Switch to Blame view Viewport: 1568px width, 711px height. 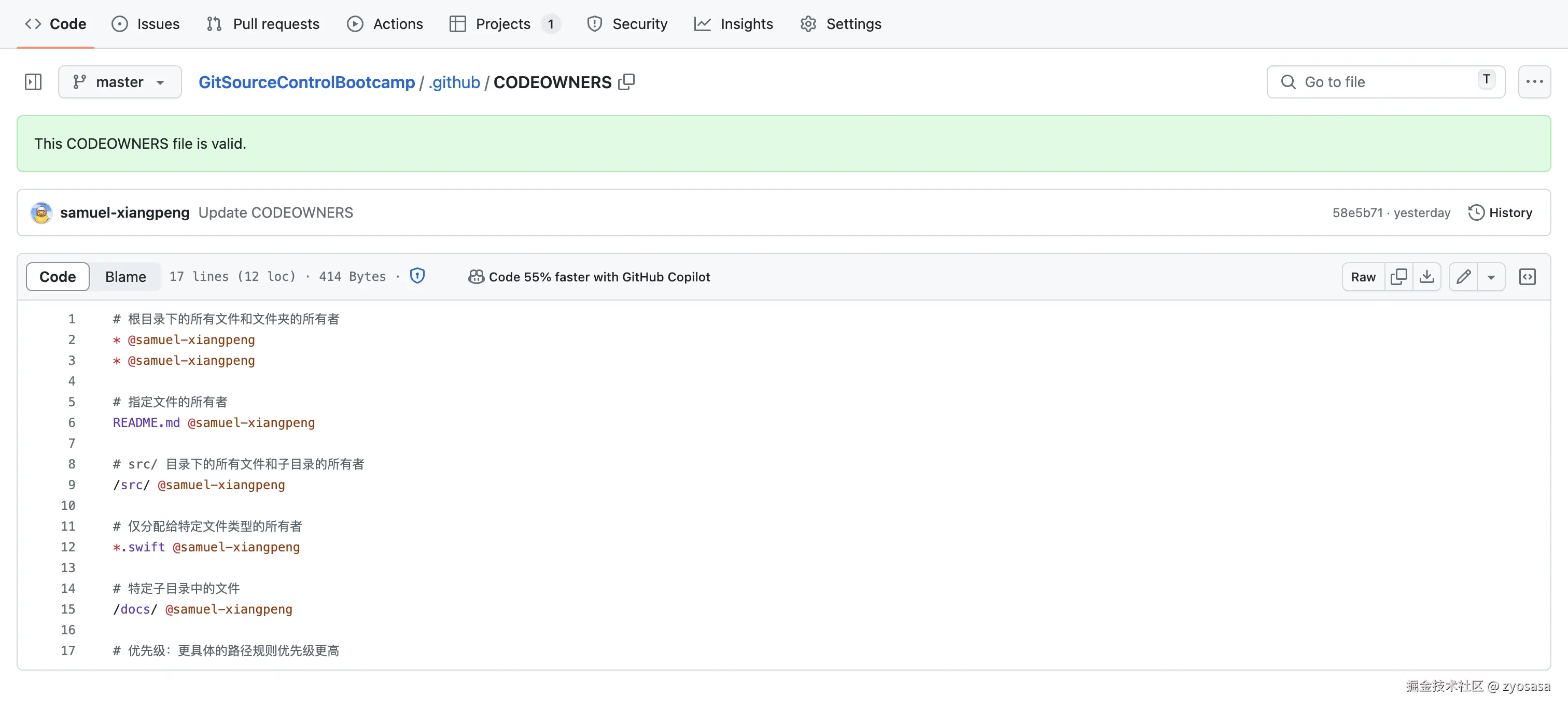(x=125, y=277)
